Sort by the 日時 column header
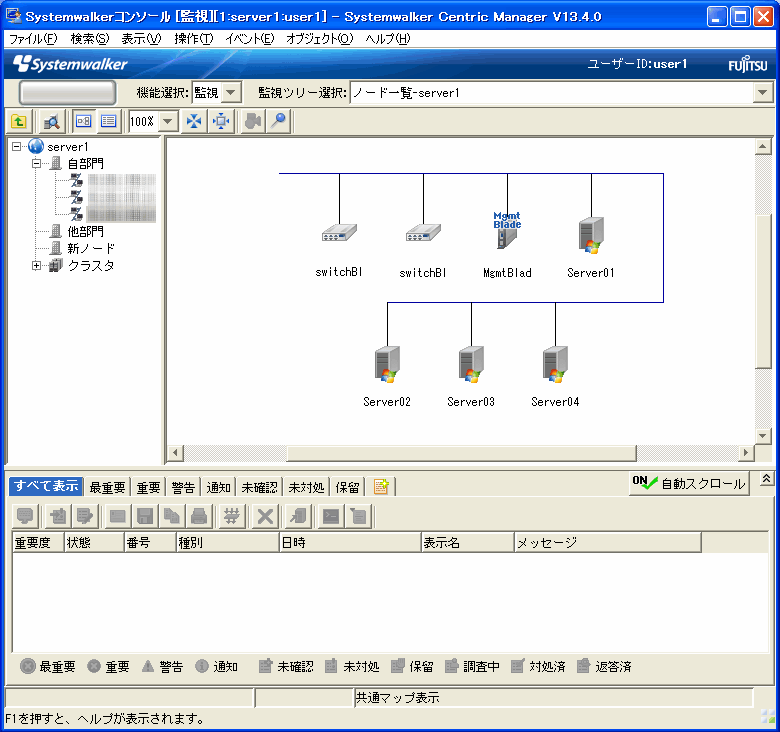Viewport: 780px width, 732px height. click(350, 542)
